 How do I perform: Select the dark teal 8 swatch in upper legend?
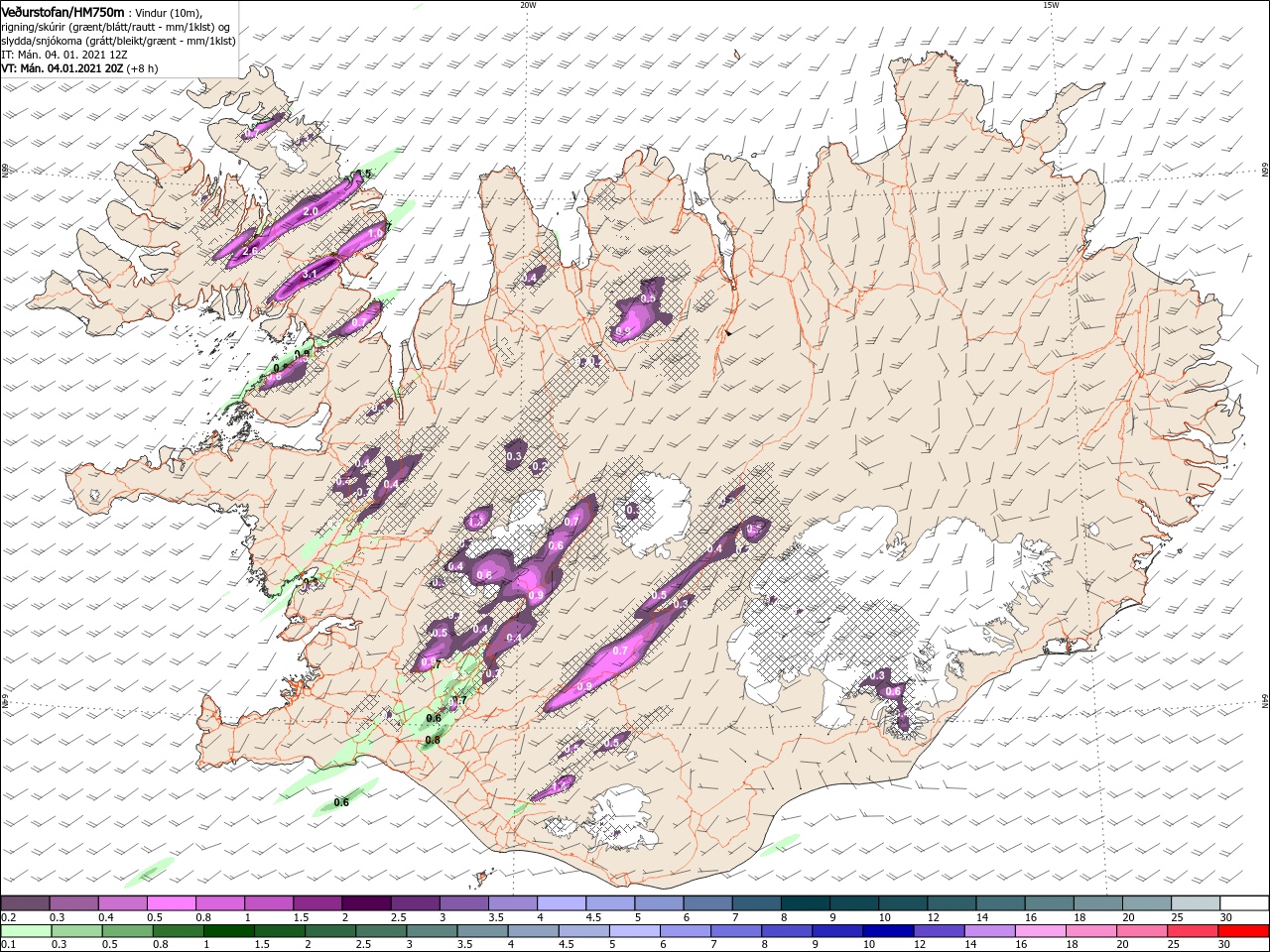(806, 903)
